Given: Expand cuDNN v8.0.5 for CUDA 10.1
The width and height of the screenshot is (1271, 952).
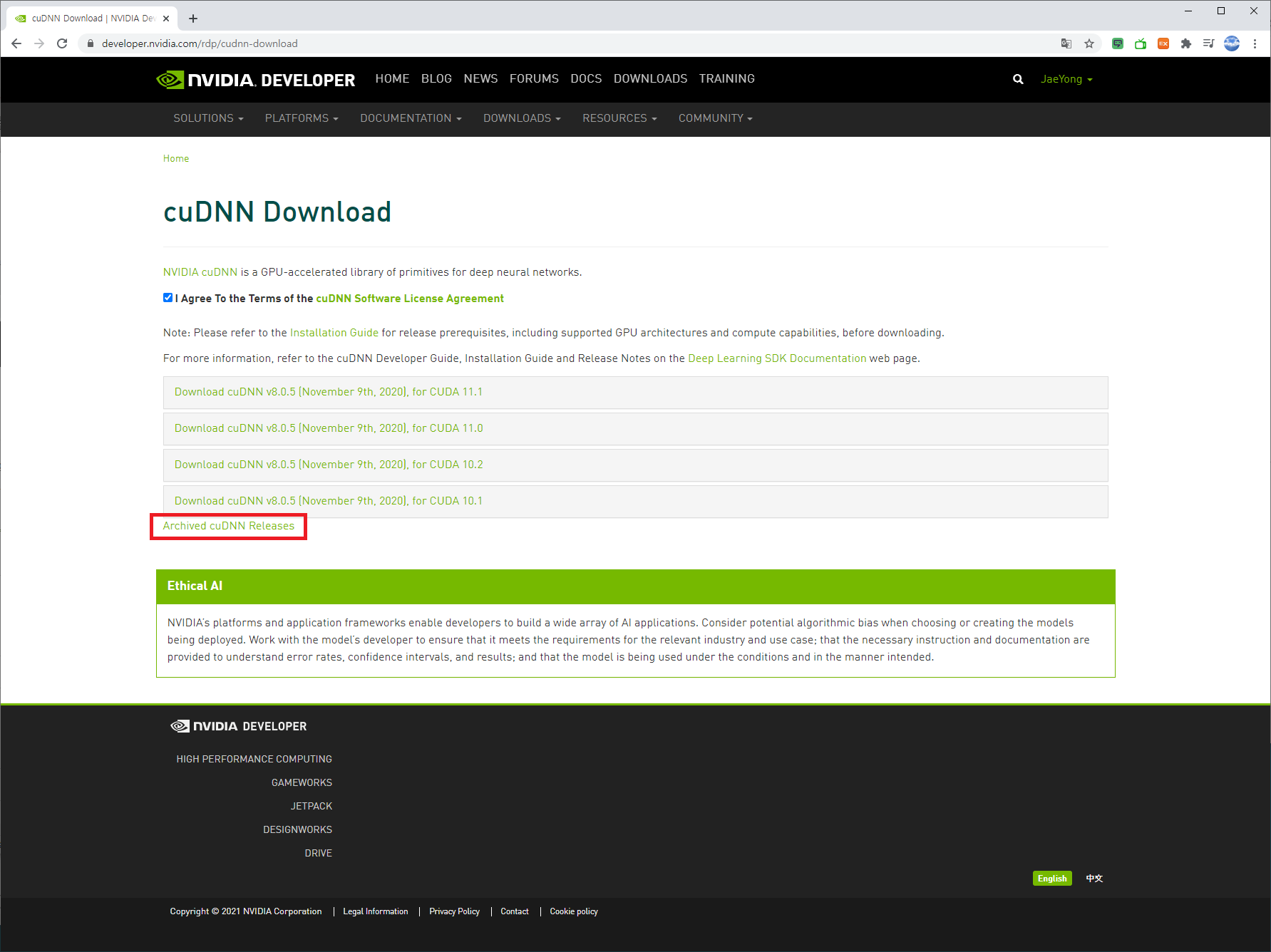Looking at the screenshot, I should [635, 502].
